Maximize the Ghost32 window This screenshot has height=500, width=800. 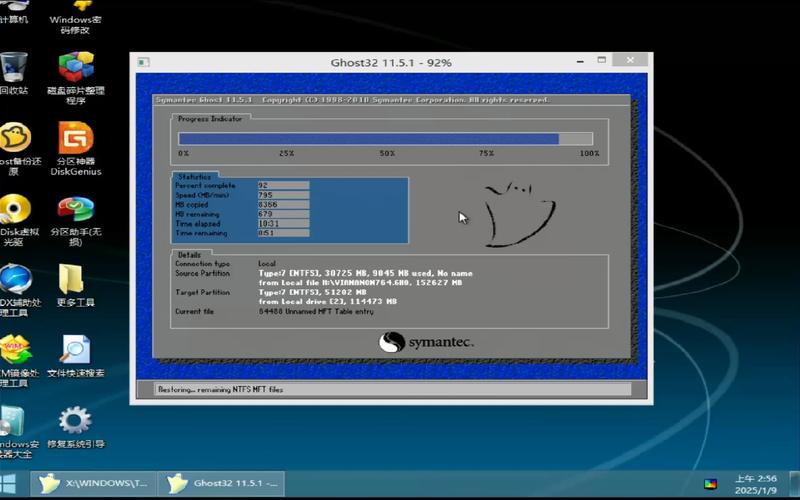[x=602, y=60]
